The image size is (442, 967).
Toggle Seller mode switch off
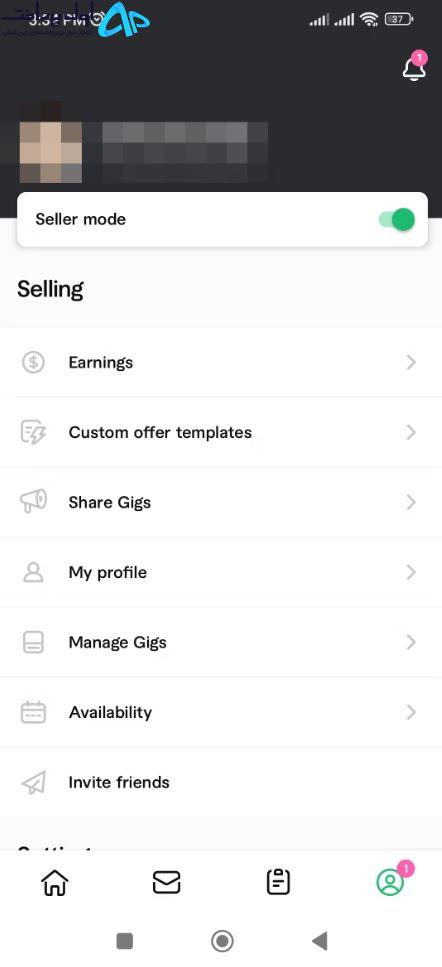tap(396, 220)
